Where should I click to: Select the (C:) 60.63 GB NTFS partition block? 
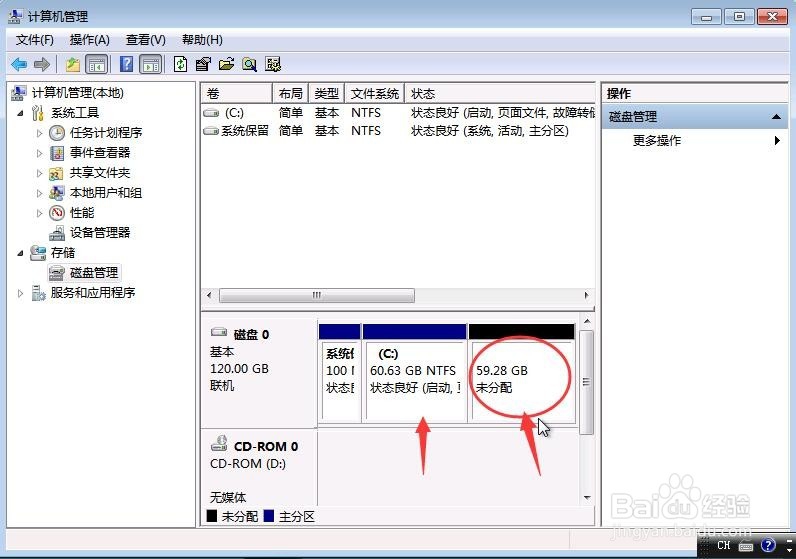point(415,373)
